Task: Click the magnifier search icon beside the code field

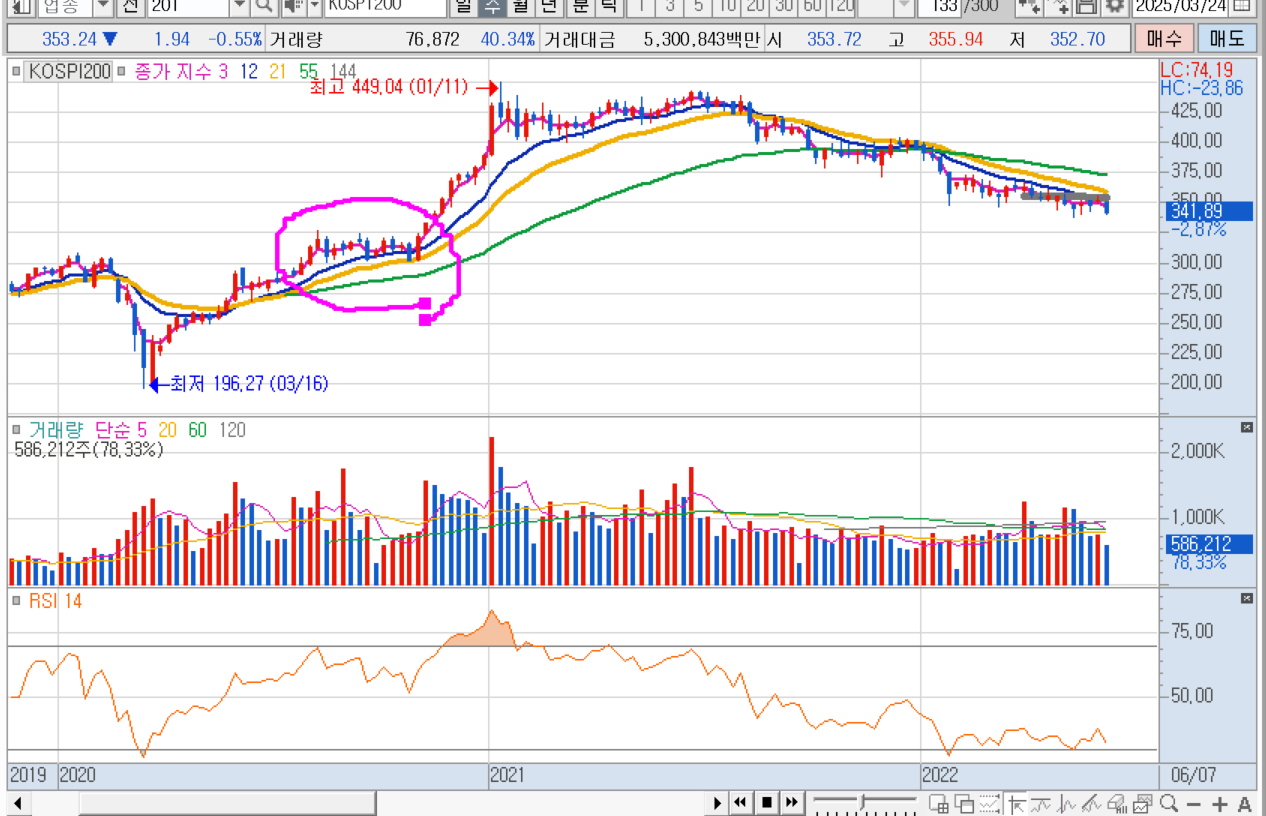Action: coord(264,7)
